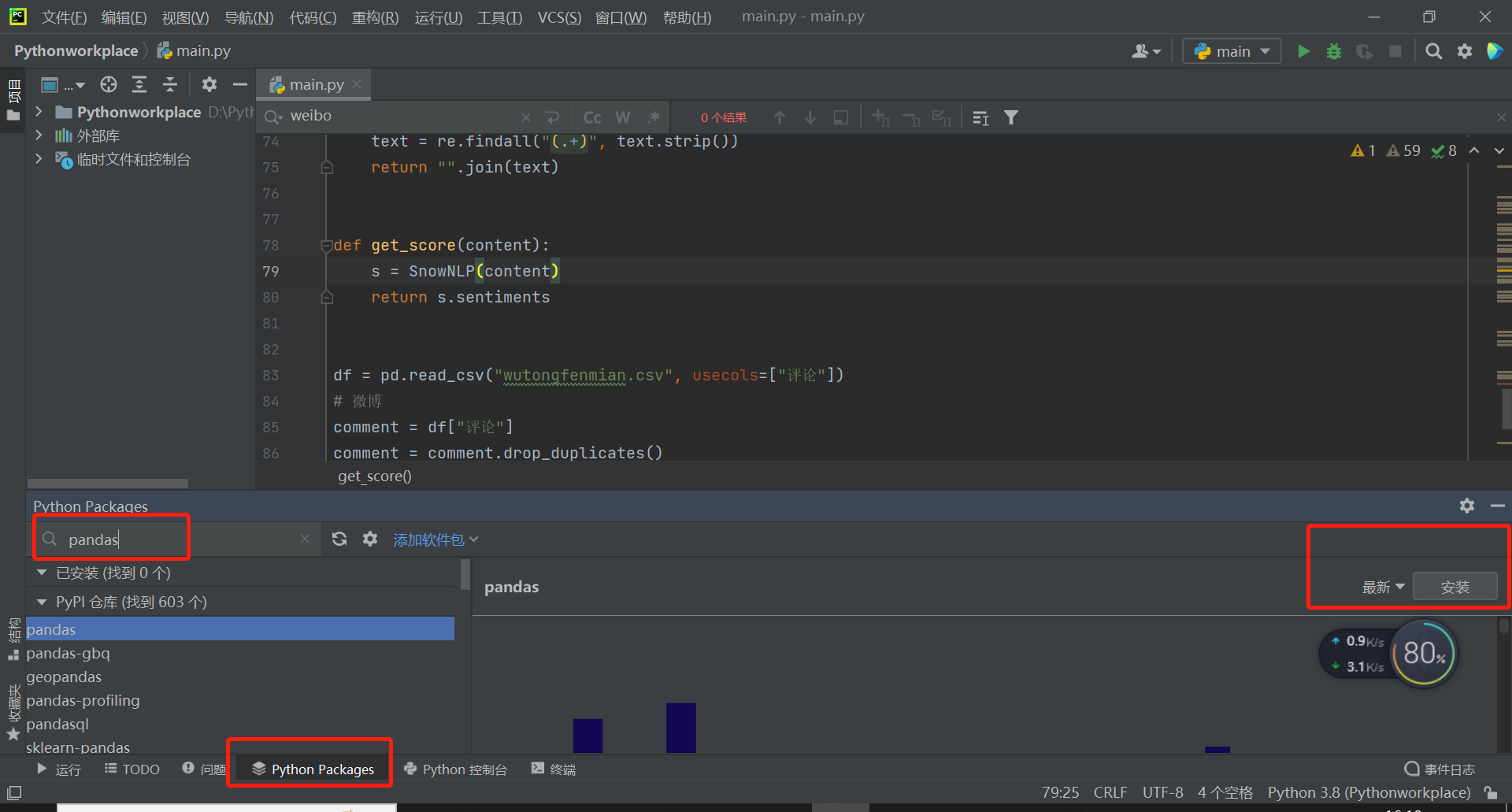Close the main.py editor tab
The height and width of the screenshot is (812, 1512).
click(357, 83)
